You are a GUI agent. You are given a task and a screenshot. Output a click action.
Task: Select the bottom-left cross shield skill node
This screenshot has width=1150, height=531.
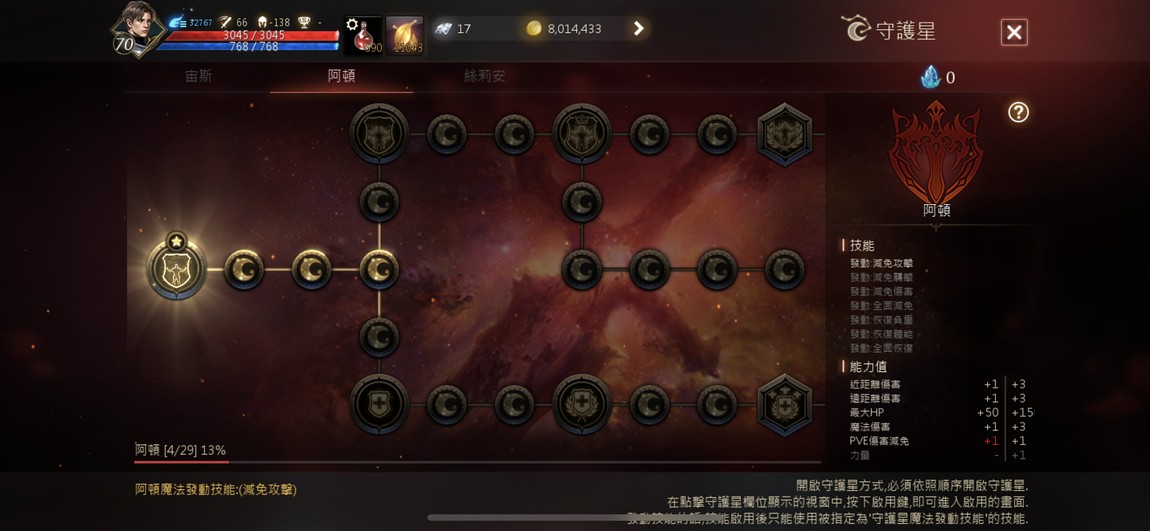(x=379, y=404)
